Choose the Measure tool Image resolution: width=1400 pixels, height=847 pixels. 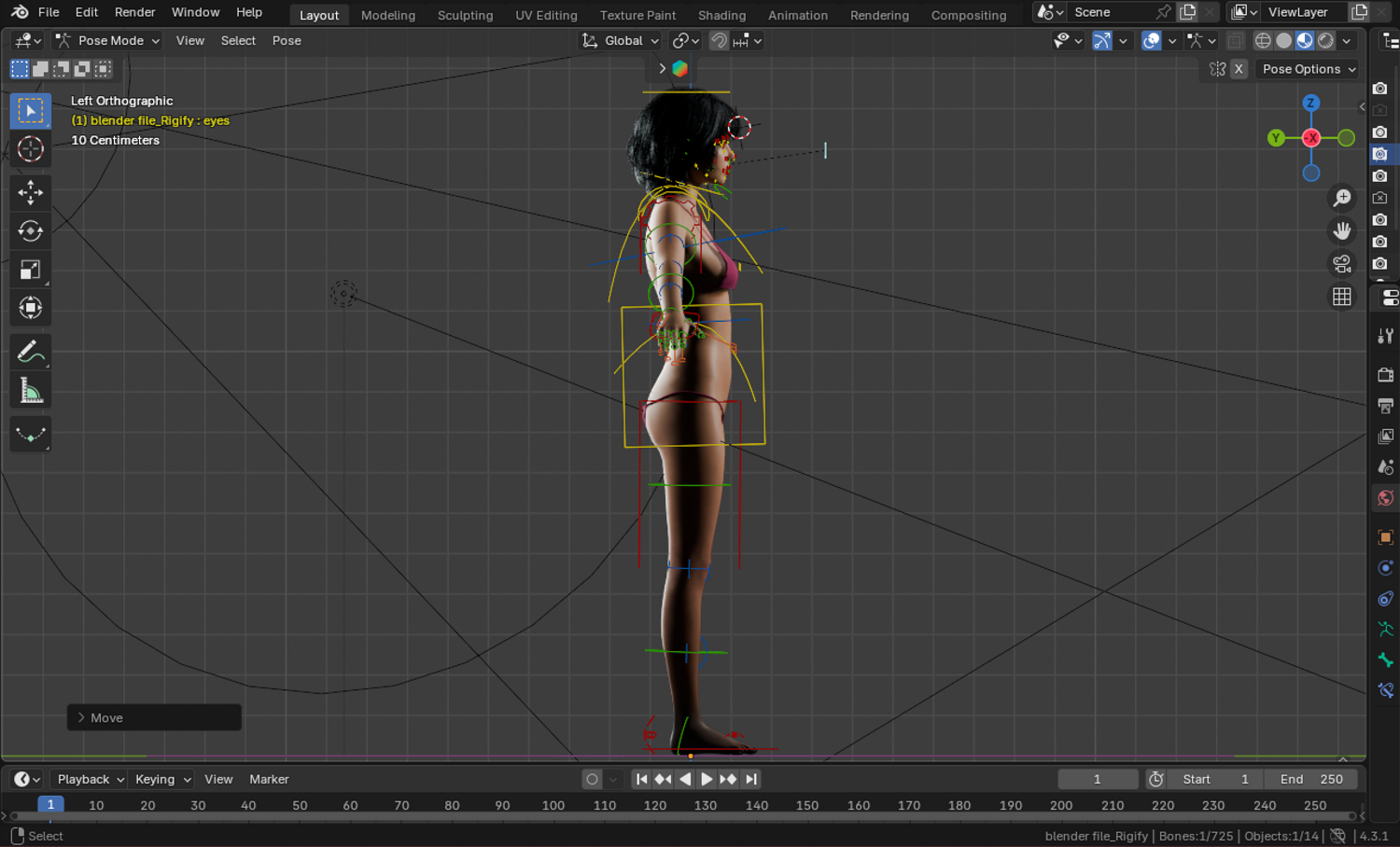(x=30, y=391)
